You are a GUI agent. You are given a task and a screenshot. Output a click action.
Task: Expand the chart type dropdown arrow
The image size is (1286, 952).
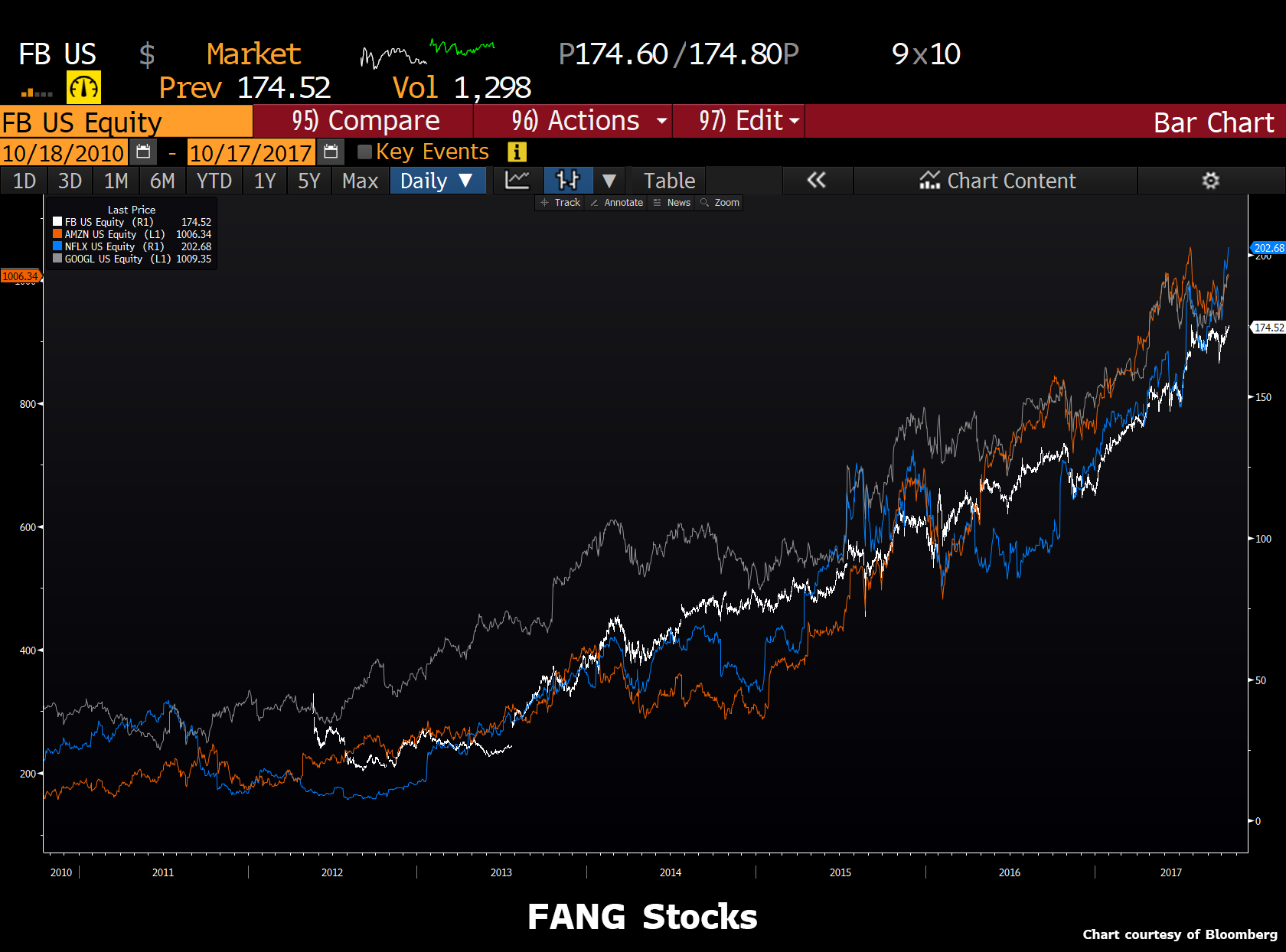609,181
